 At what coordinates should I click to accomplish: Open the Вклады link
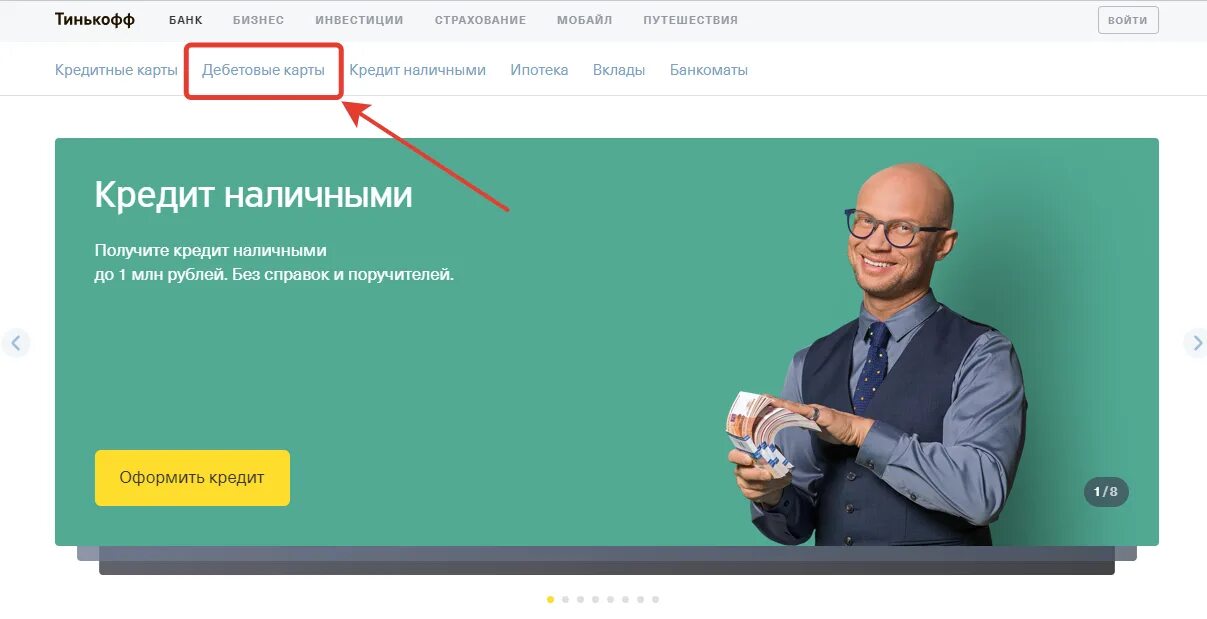click(619, 70)
